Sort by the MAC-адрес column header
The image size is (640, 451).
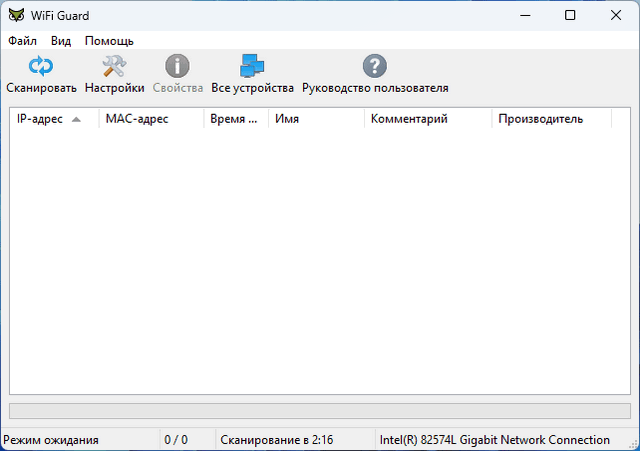point(137,119)
